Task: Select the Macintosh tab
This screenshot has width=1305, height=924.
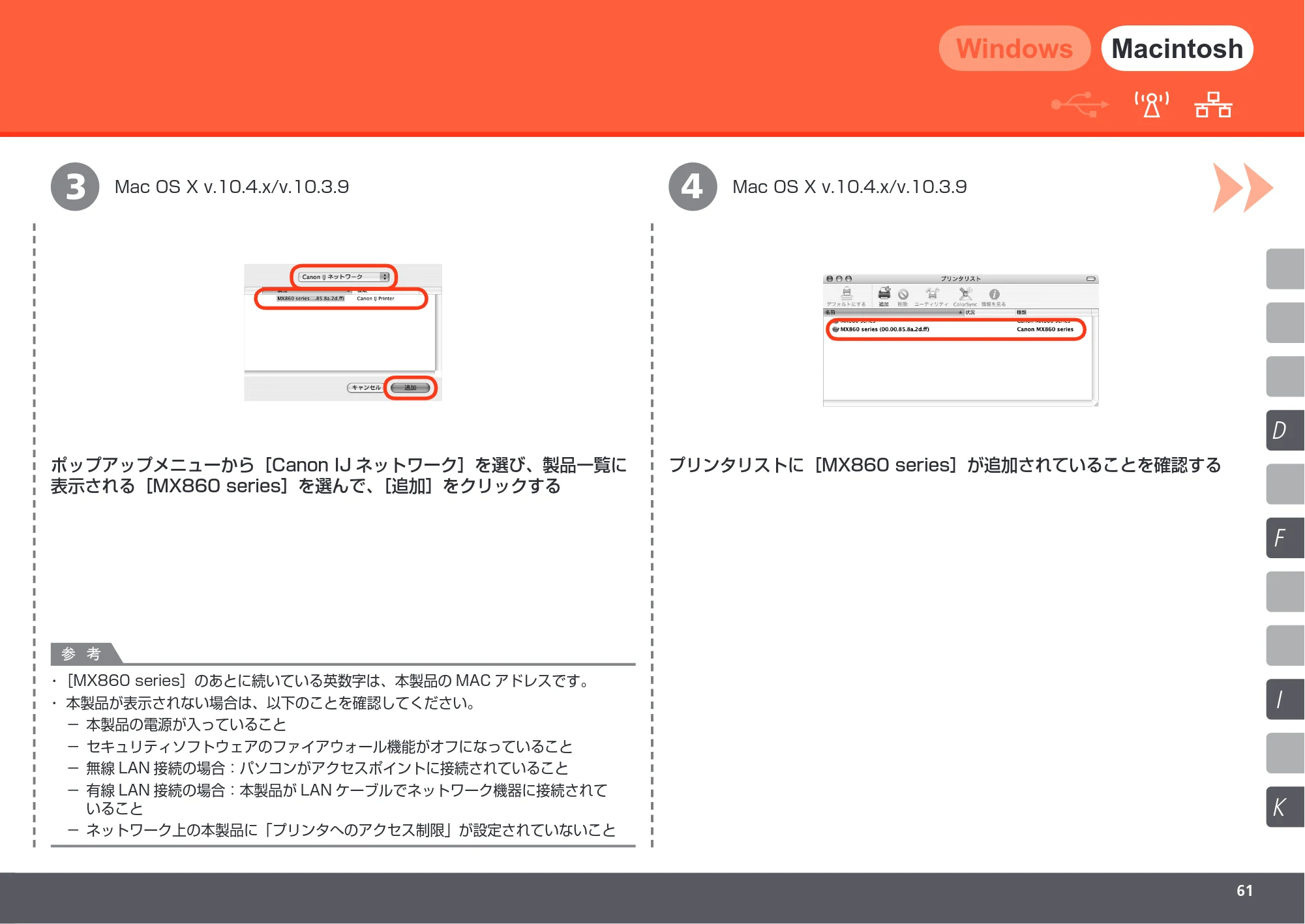Action: pyautogui.click(x=1177, y=48)
